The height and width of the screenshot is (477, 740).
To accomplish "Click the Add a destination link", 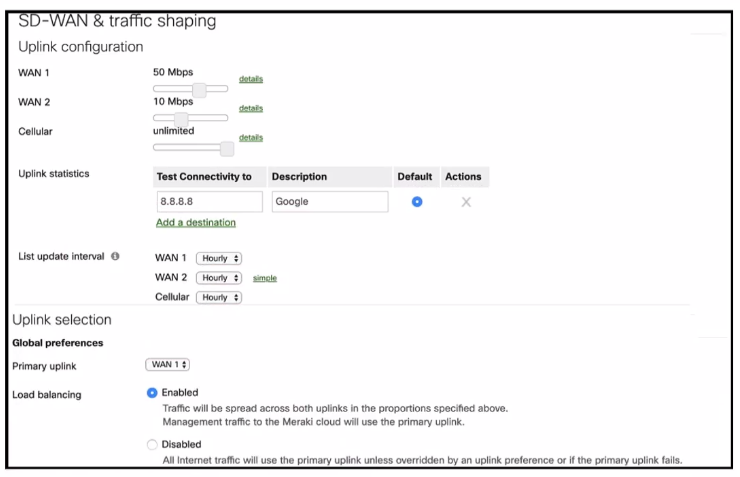I will pos(196,223).
